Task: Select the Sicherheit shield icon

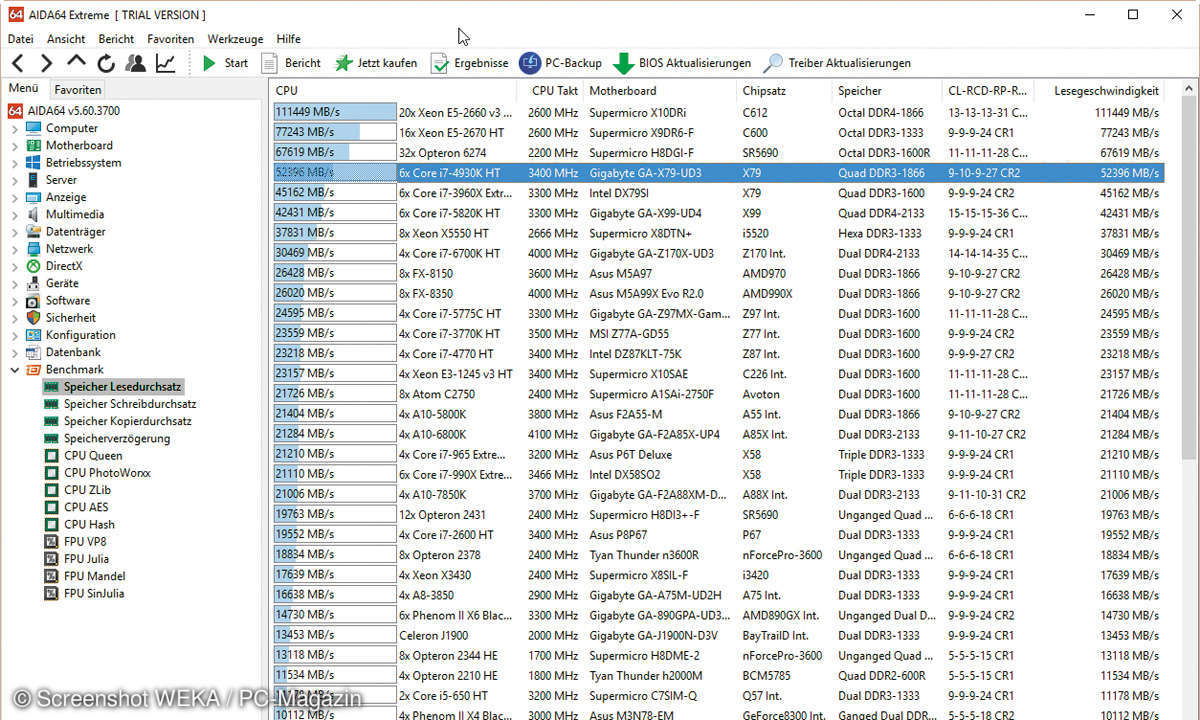Action: [x=33, y=318]
